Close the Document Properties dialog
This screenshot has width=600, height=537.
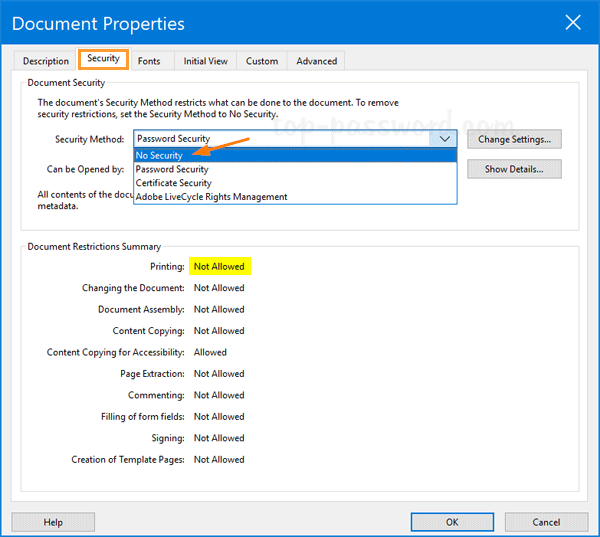[572, 22]
